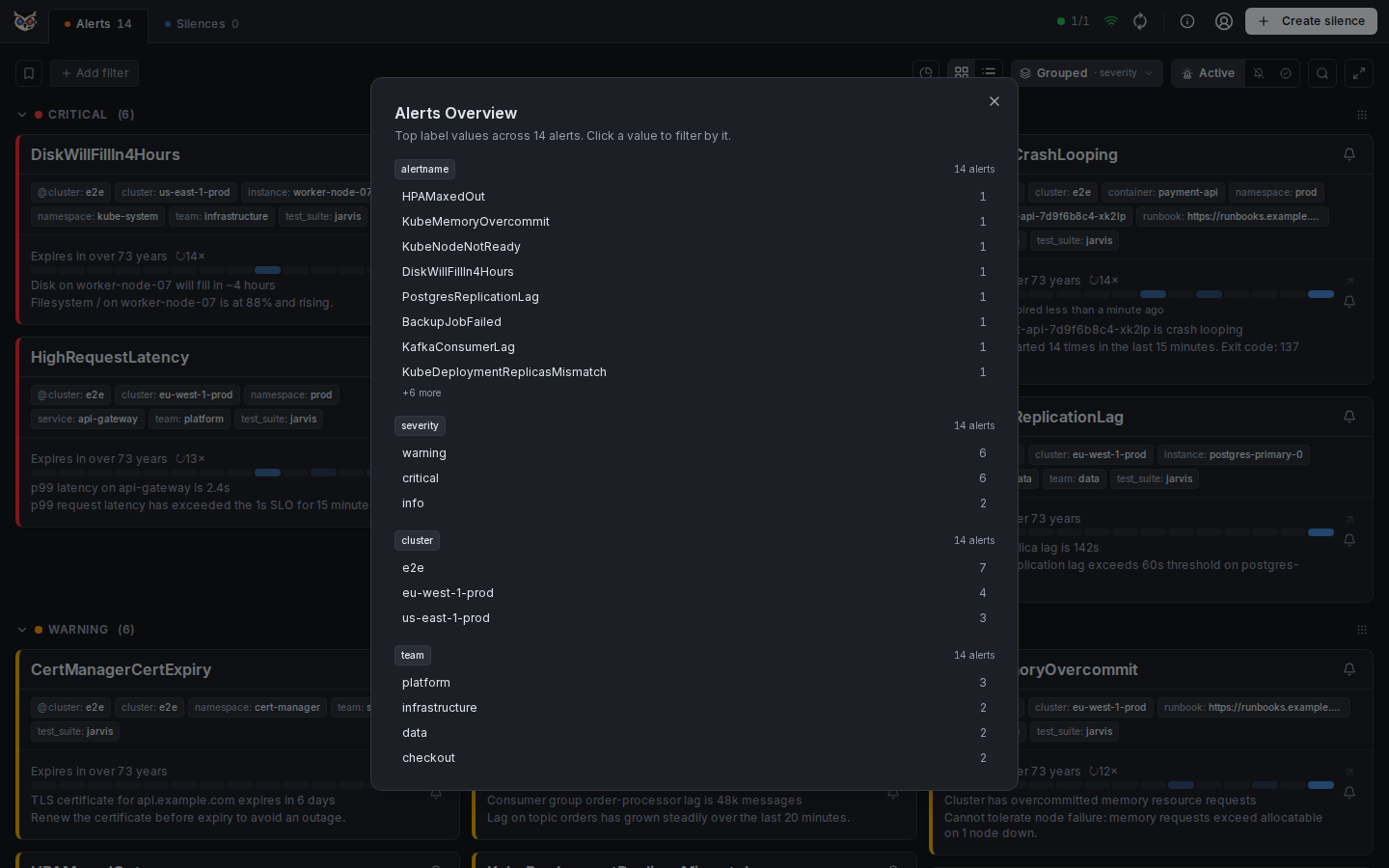Open the HighRequestLatency alert card title
This screenshot has height=868, width=1389.
(x=110, y=358)
